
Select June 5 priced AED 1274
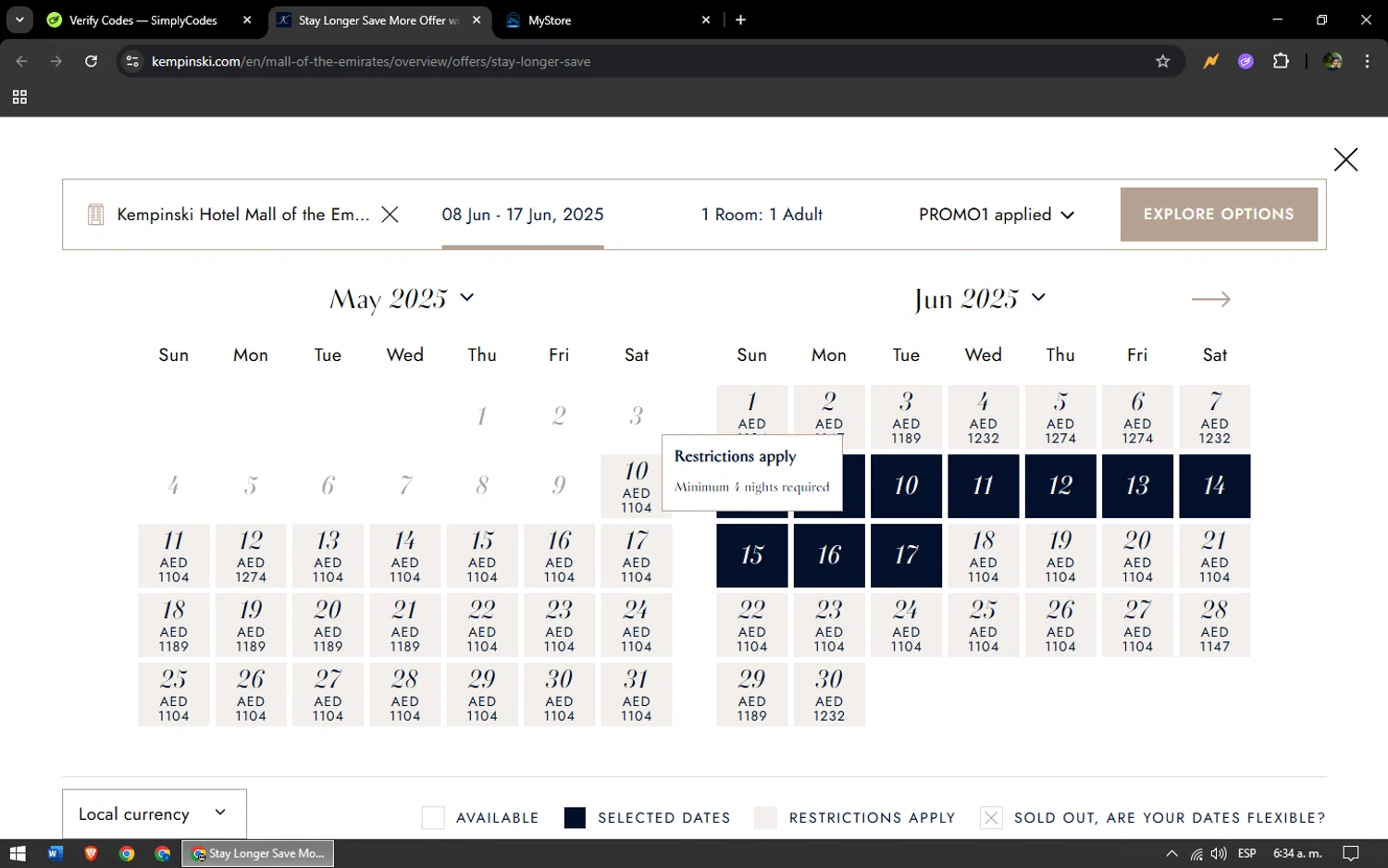click(1060, 416)
